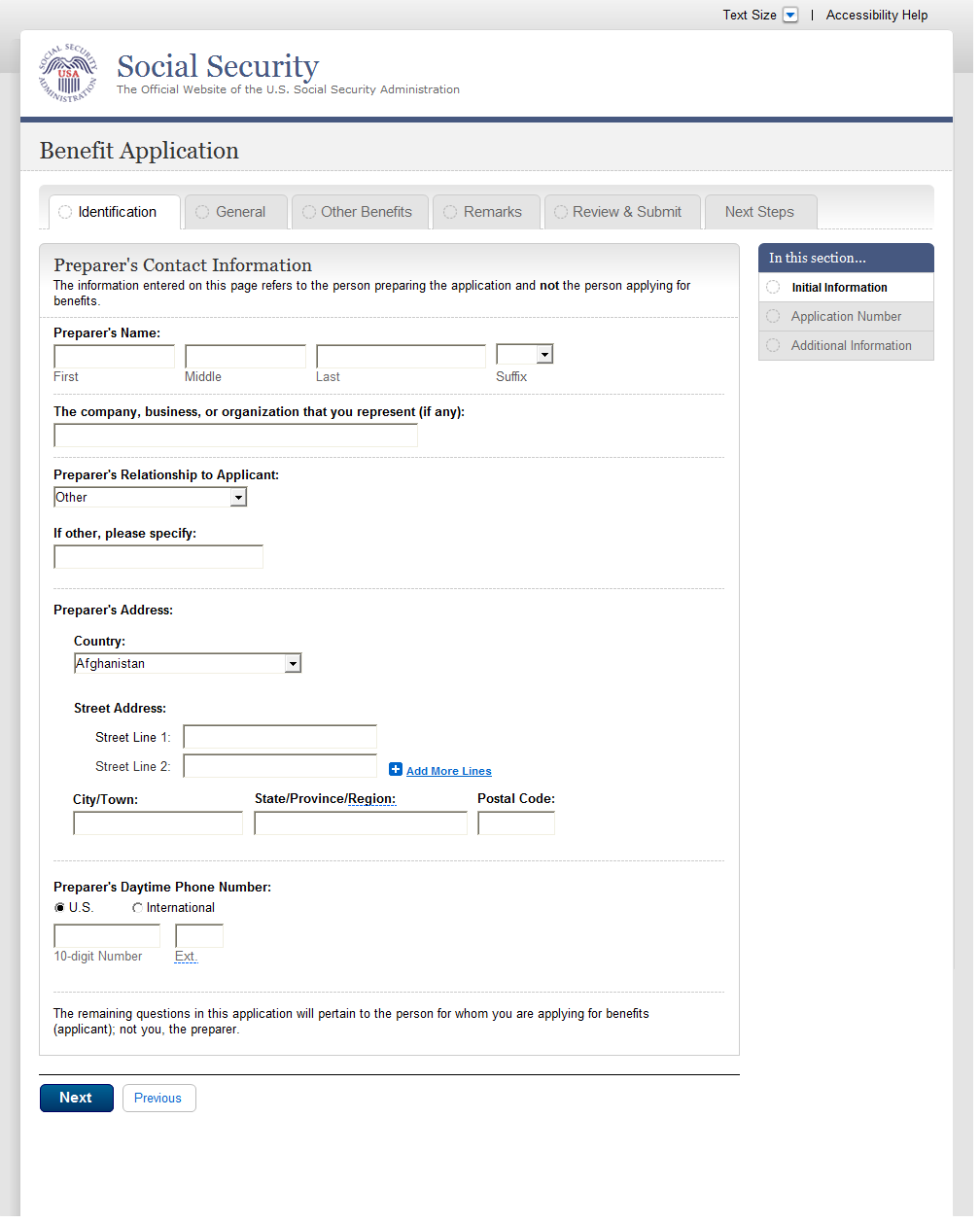Open the Preparer's Relationship to Applicant dropdown
This screenshot has width=980, height=1223.
151,497
